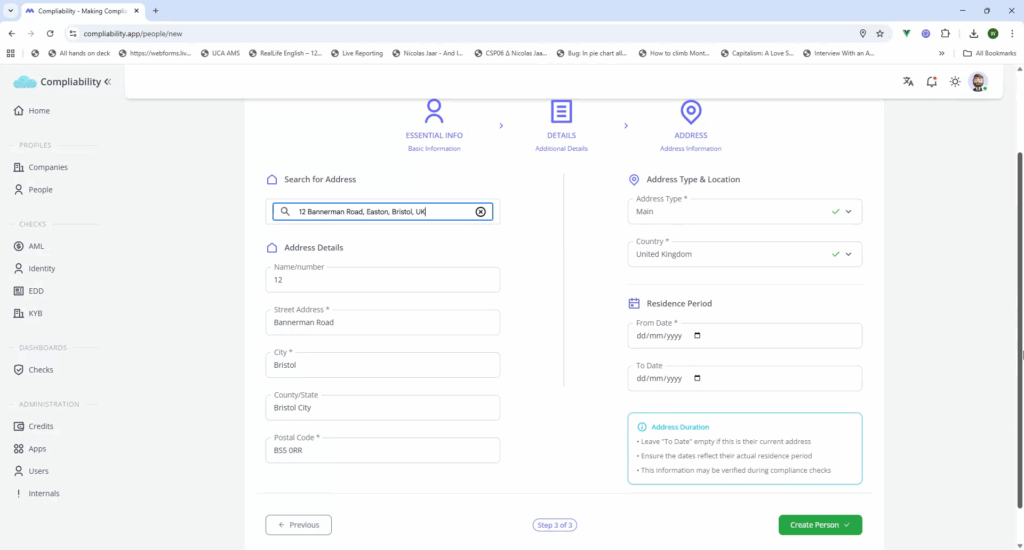Screen dimensions: 1024x550
Task: Expand the Address Type dropdown
Action: 848,212
